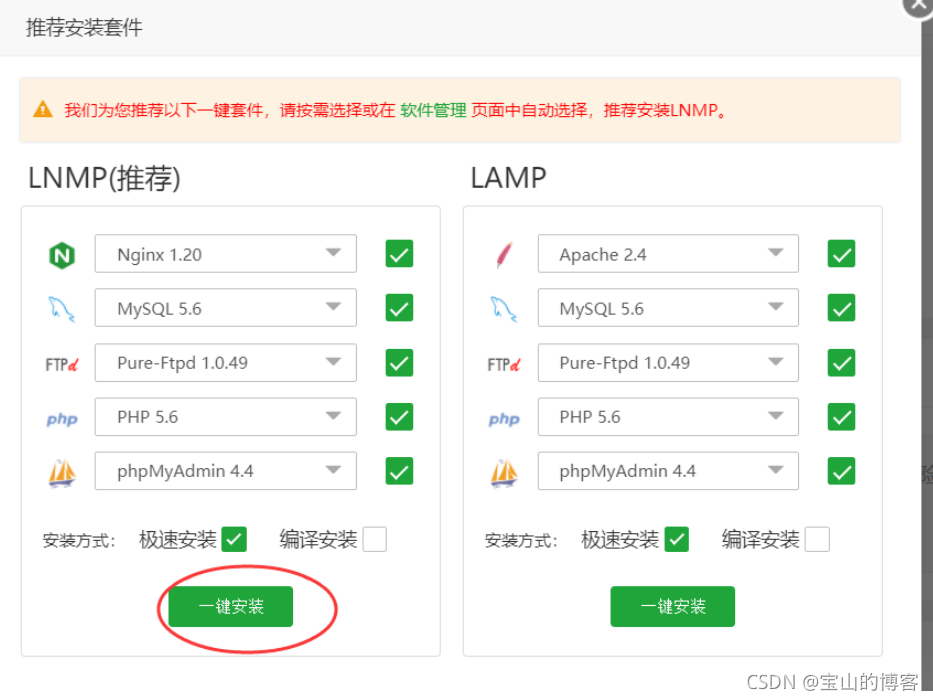Toggle 极速安装 checkbox under LAMP

(676, 540)
